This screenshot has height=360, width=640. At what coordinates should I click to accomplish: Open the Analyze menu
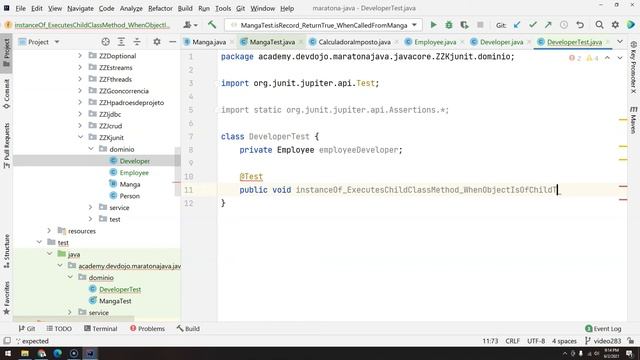[x=131, y=8]
